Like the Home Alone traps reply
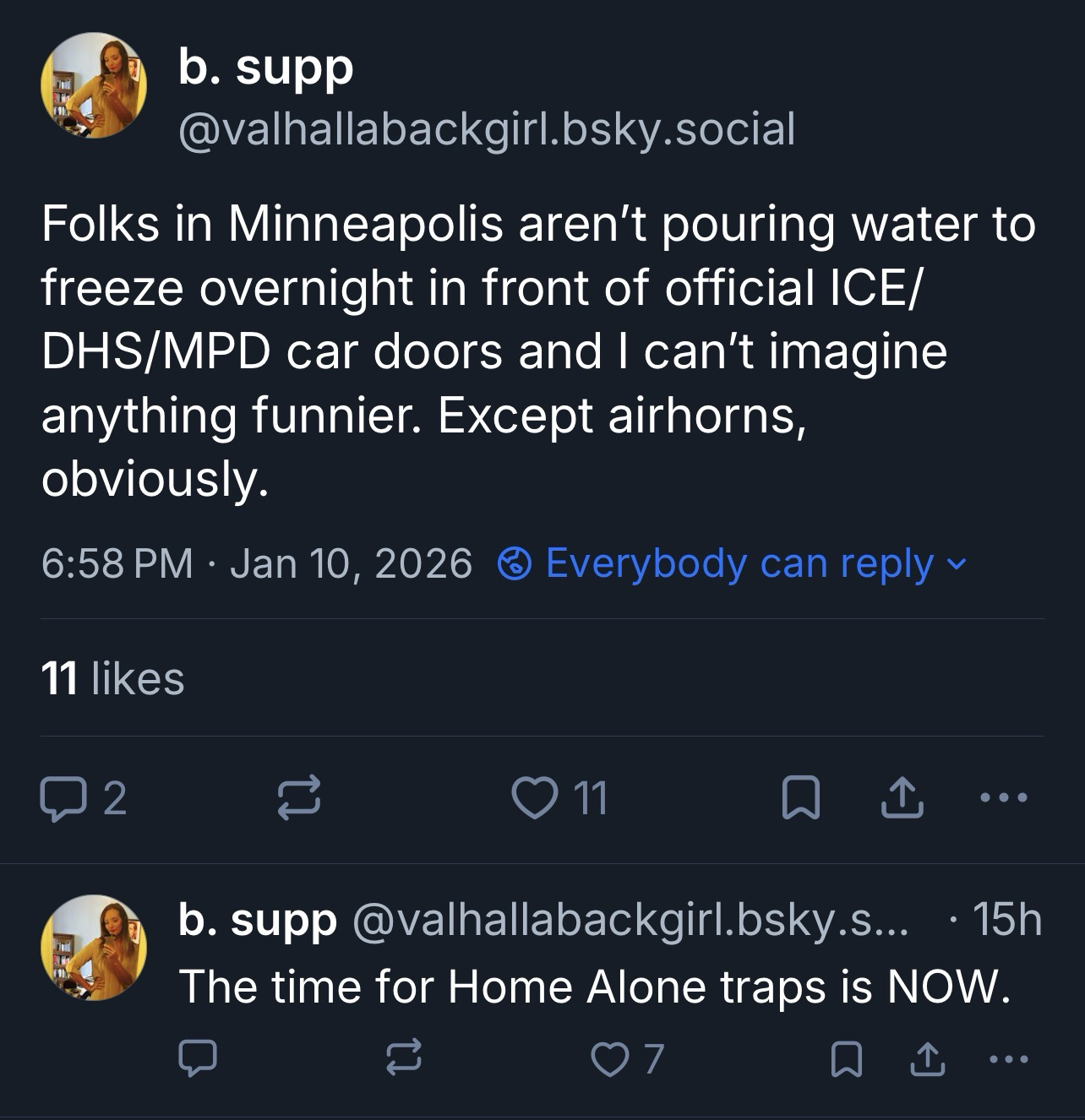1085x1120 pixels. pyautogui.click(x=608, y=1058)
